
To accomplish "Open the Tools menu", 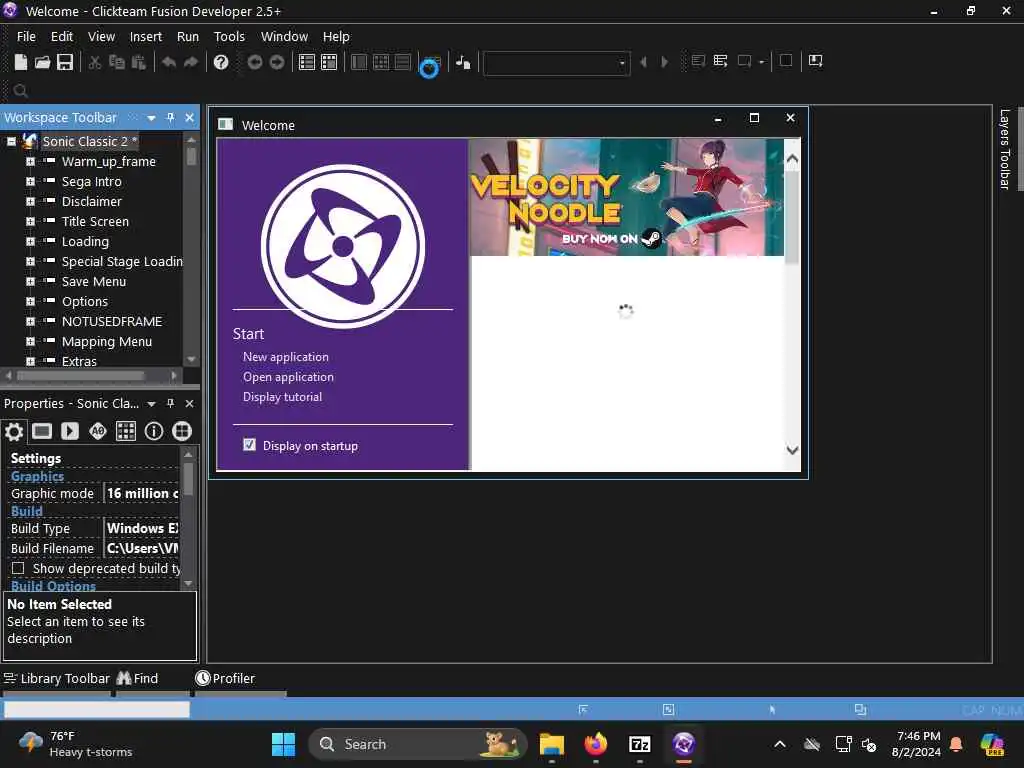I will click(x=229, y=37).
